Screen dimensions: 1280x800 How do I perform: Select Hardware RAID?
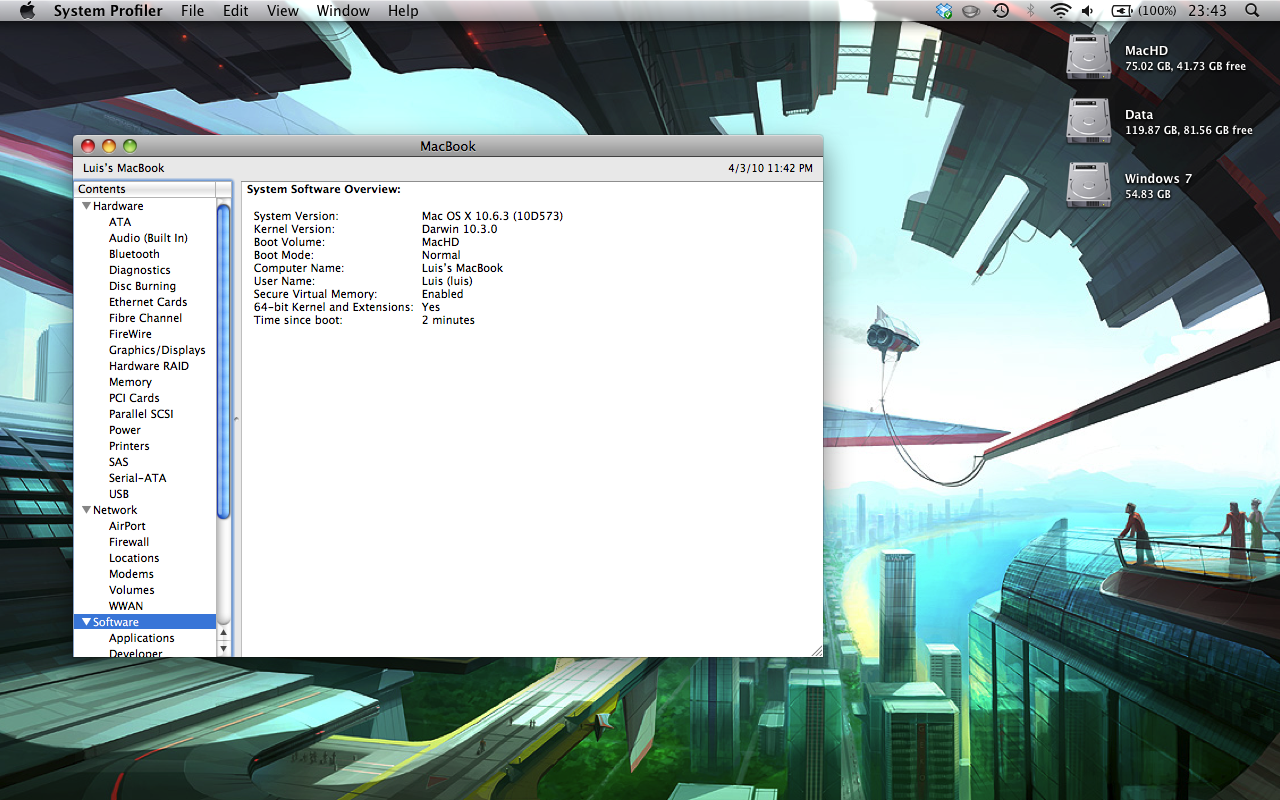[x=148, y=366]
